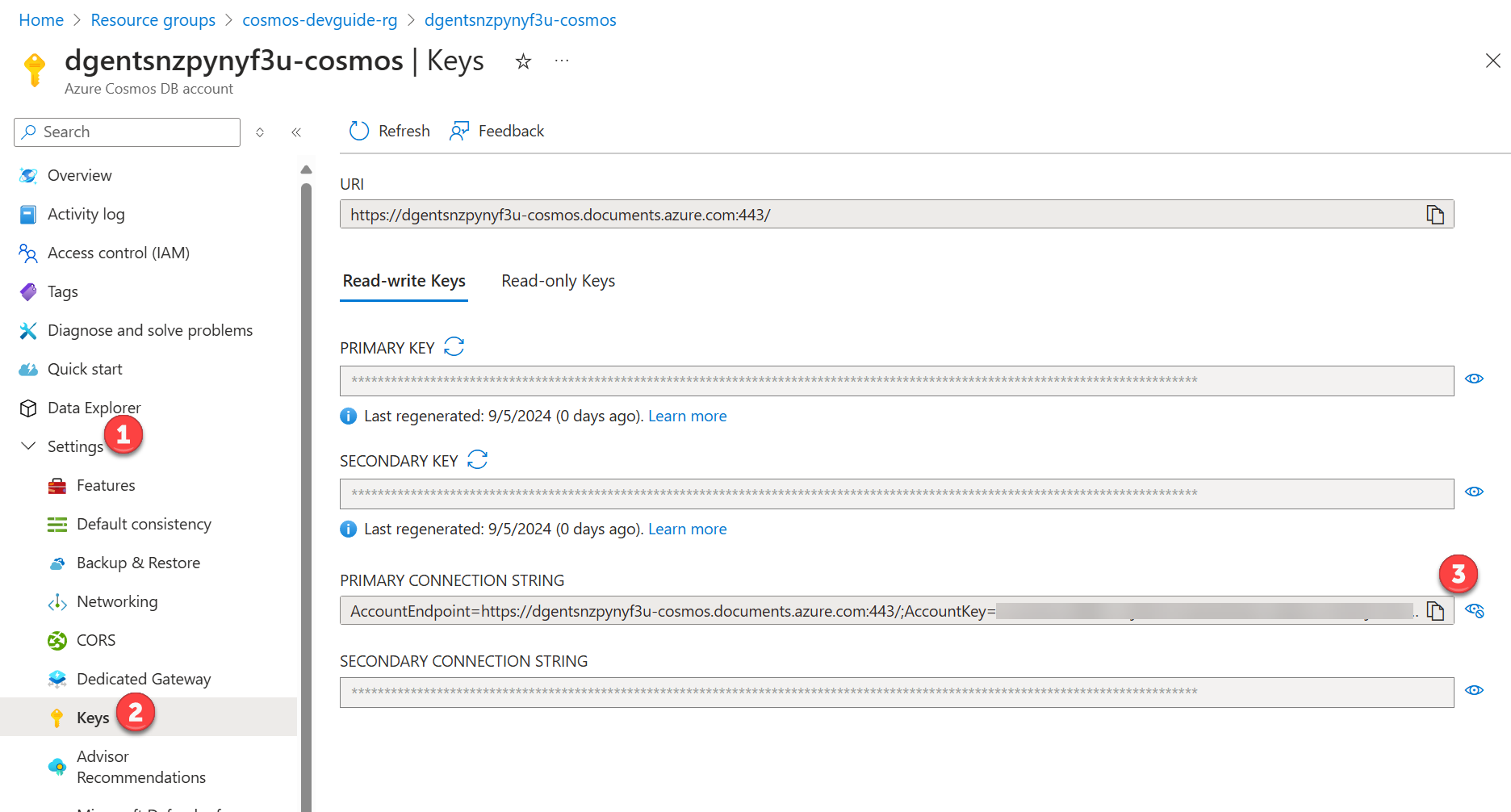Screen dimensions: 1511x812
Task: Click the masked secondary key field
Action: point(897,494)
